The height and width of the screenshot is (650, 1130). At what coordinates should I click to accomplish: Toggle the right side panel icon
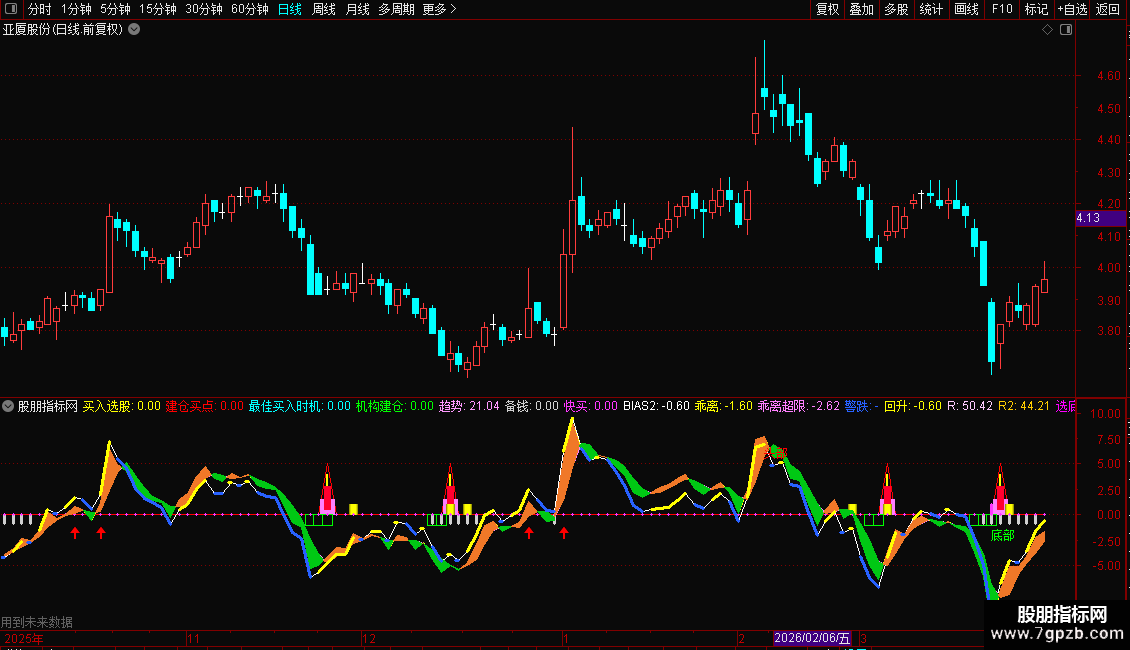click(x=1066, y=30)
